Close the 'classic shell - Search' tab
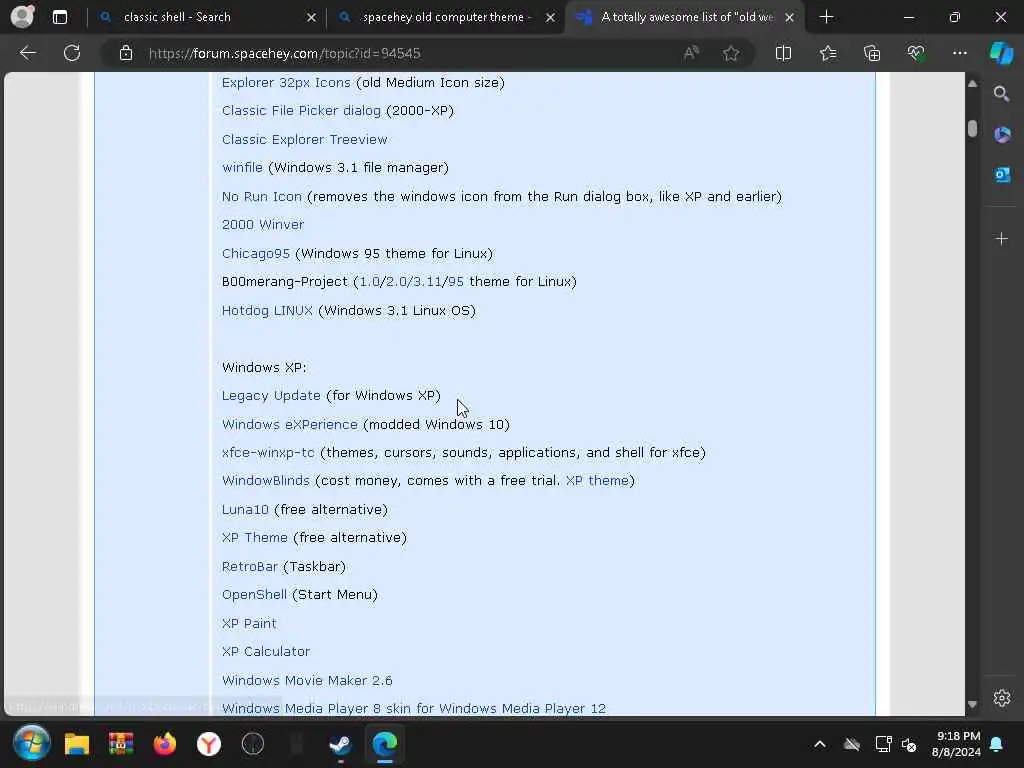Screen dimensions: 1024x768 (312, 18)
